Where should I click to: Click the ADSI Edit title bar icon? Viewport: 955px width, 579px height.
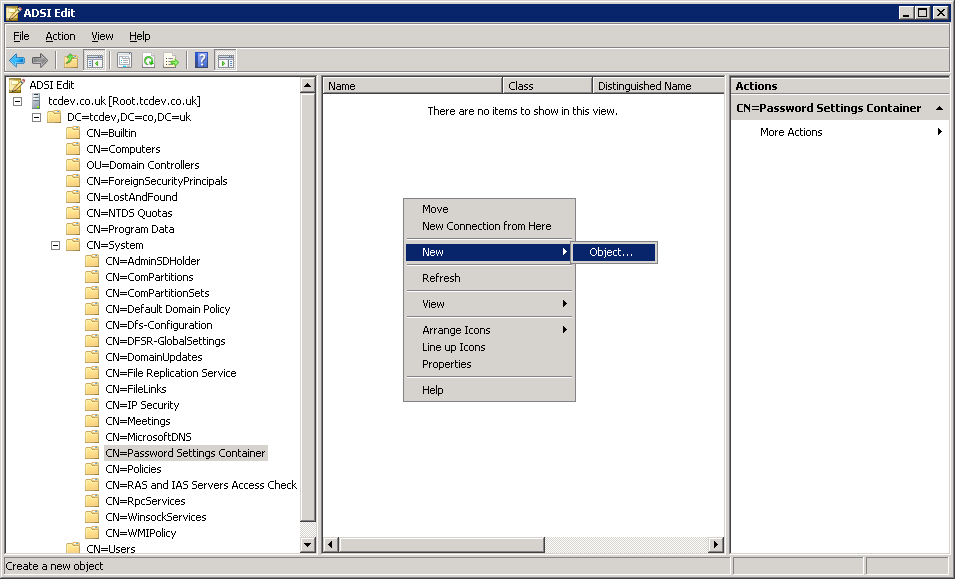(x=13, y=13)
